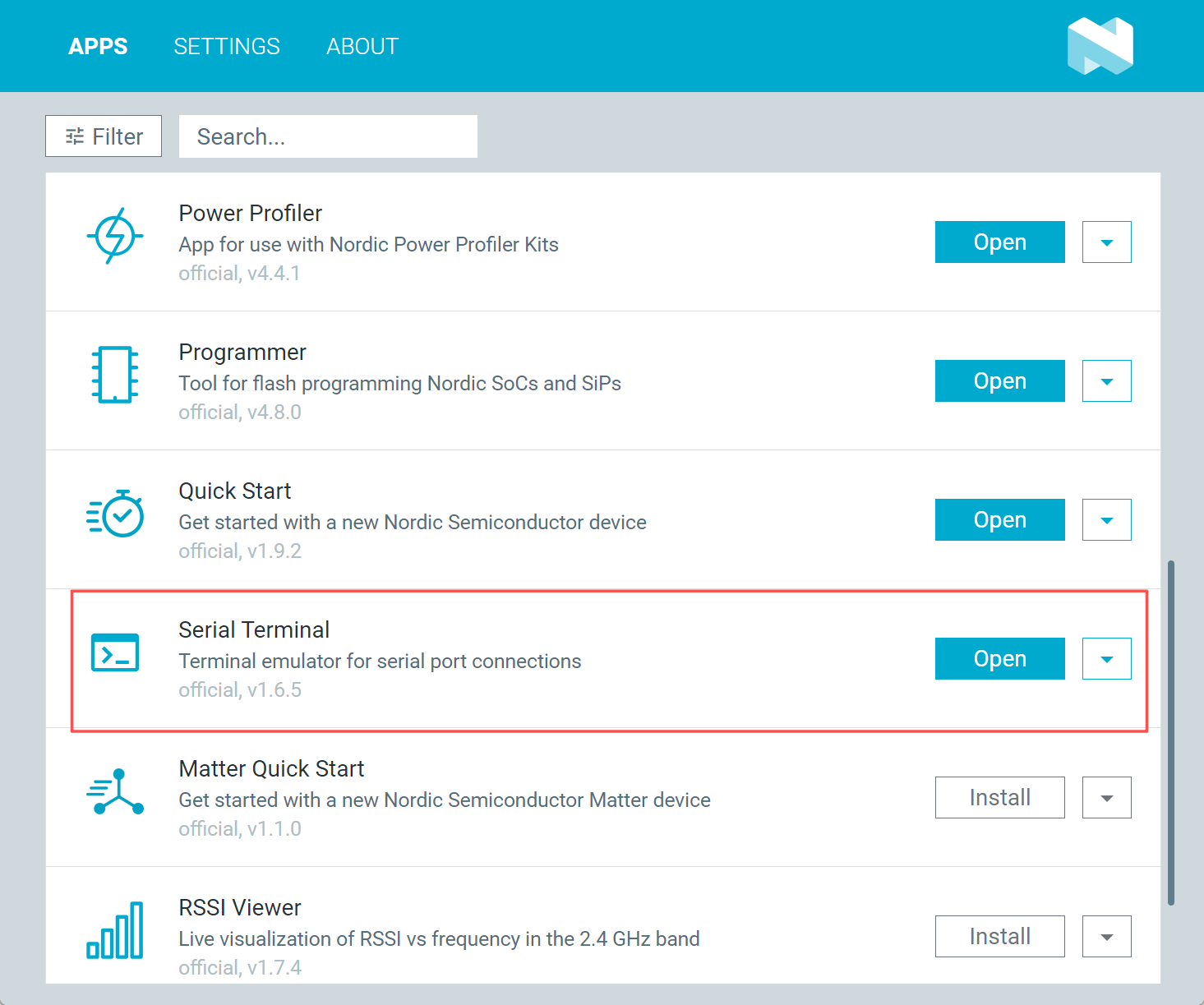This screenshot has width=1204, height=1005.
Task: Select the Quick Start title text
Action: [235, 491]
